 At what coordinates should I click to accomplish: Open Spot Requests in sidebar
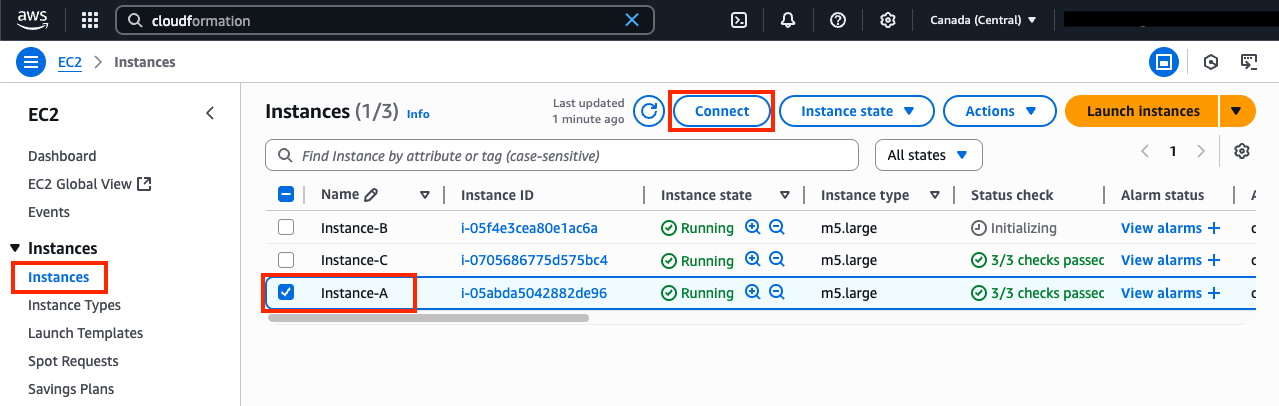coord(73,361)
